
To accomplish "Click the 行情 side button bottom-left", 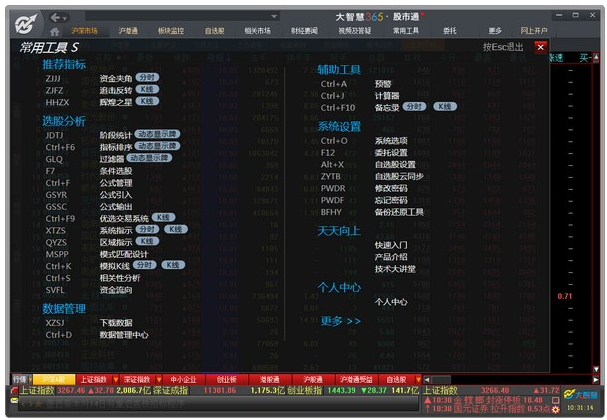I will [20, 379].
